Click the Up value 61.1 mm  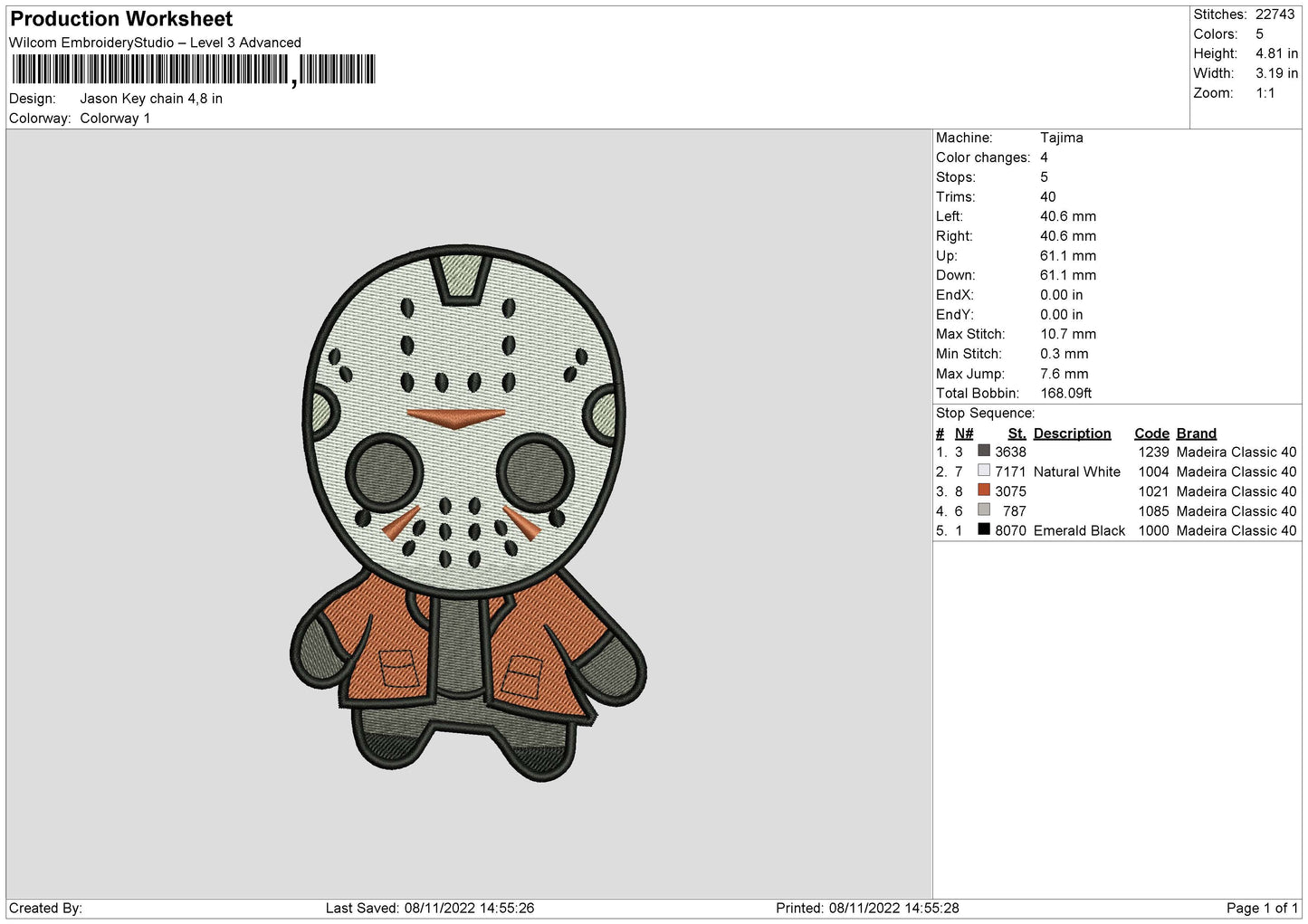click(x=1068, y=256)
